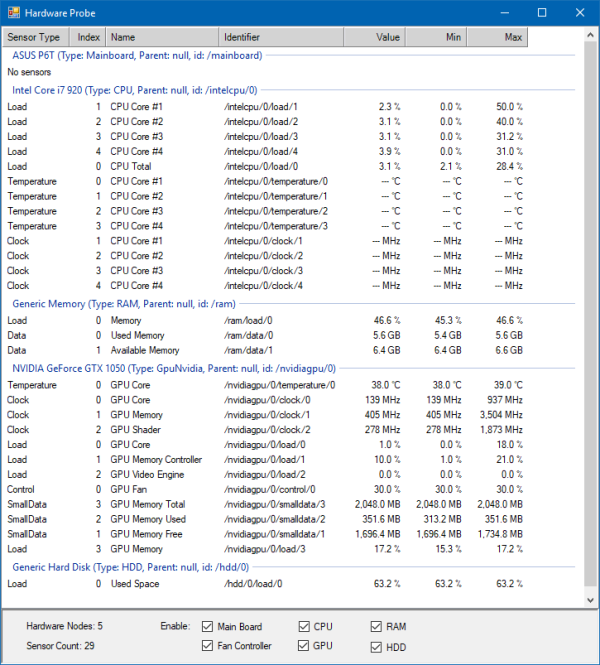Uncheck the CPU enable checkbox
Image resolution: width=600 pixels, height=665 pixels.
pos(304,626)
